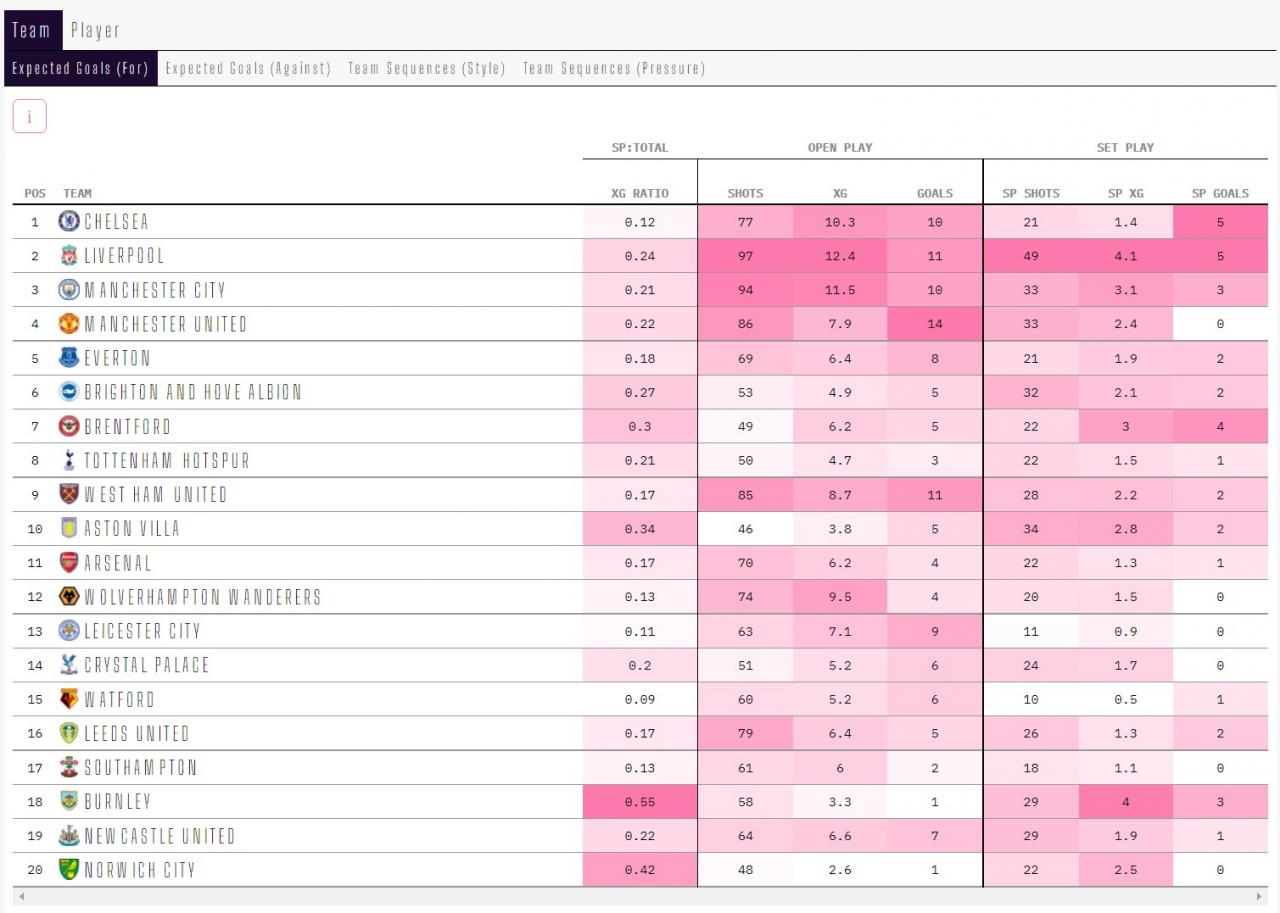Click the West Ham United crest

68,494
